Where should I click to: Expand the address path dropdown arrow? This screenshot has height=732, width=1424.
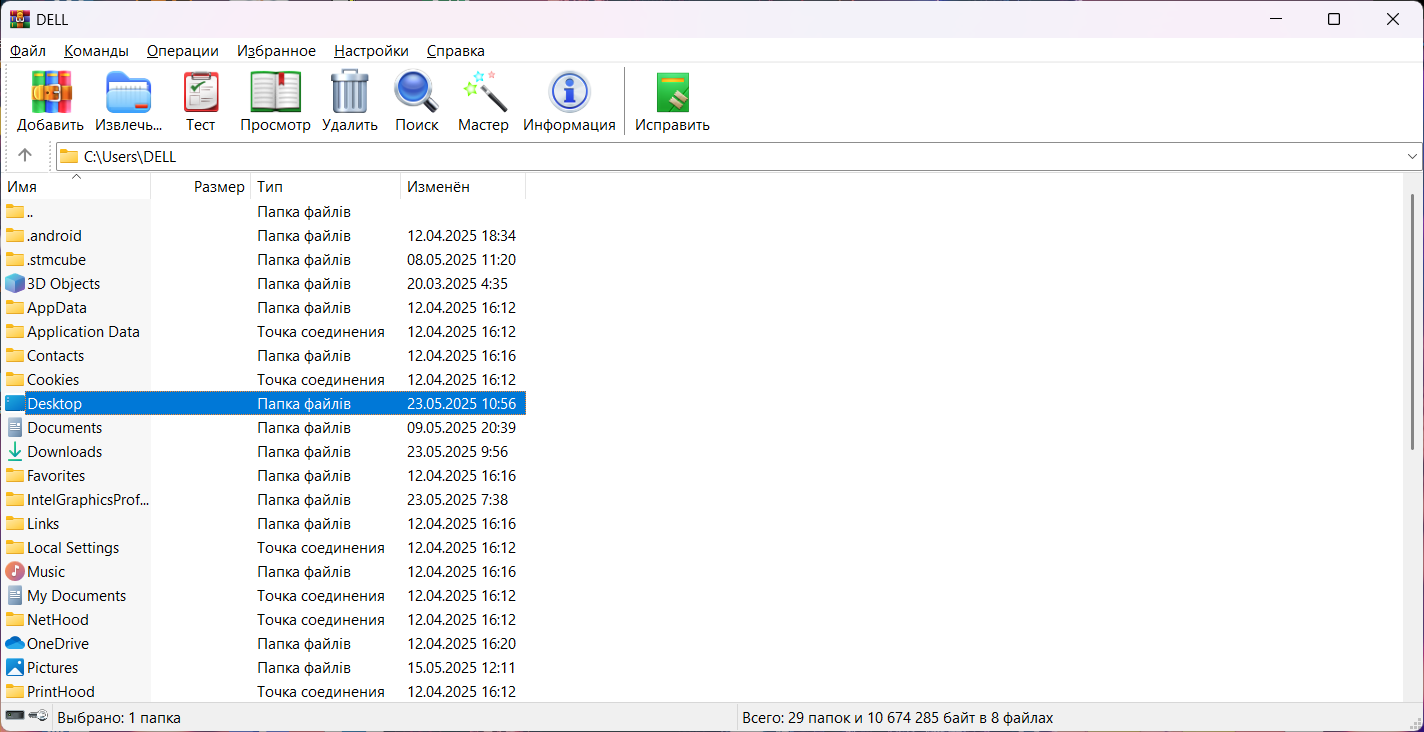tap(1412, 156)
